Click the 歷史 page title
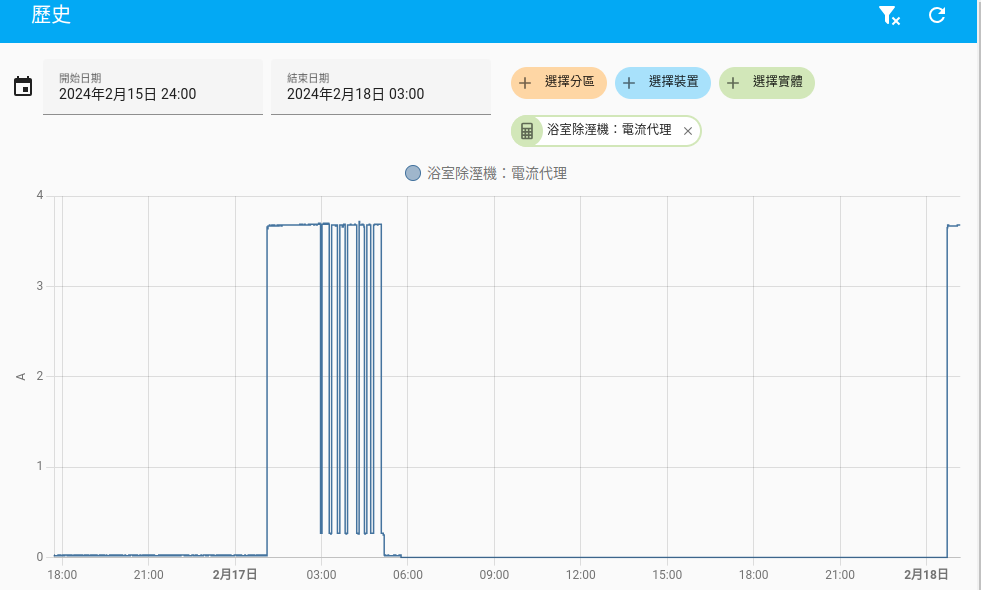This screenshot has height=590, width=981. [51, 15]
